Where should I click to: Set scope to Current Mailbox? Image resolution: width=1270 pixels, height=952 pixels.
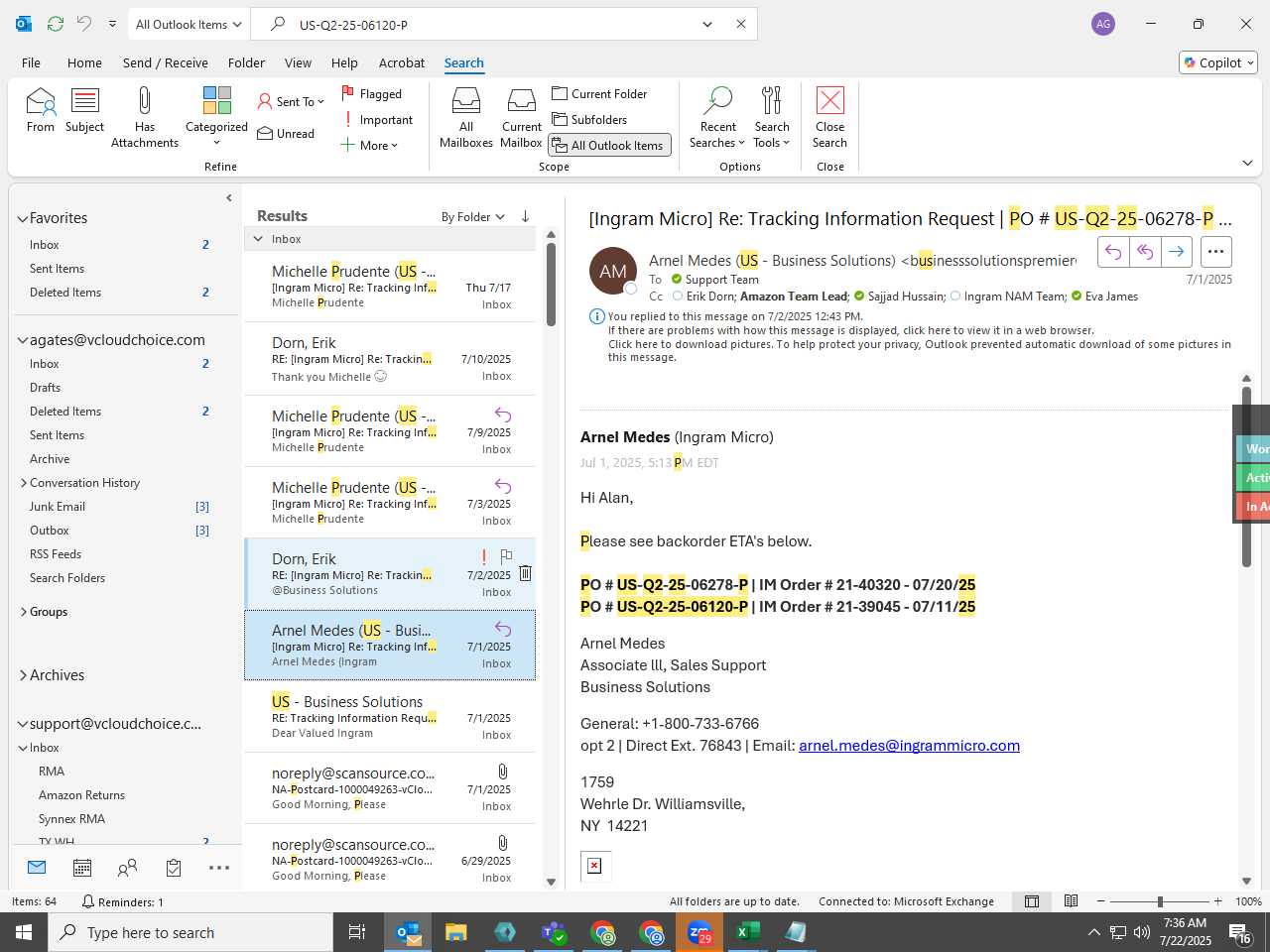(521, 117)
